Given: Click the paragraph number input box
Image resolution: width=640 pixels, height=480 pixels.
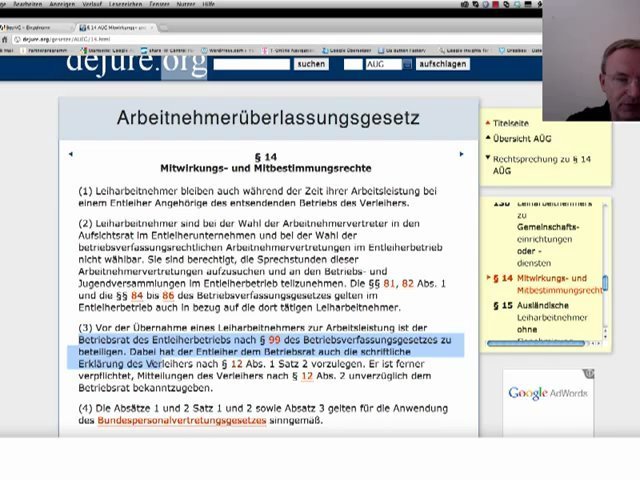Looking at the screenshot, I should point(353,64).
